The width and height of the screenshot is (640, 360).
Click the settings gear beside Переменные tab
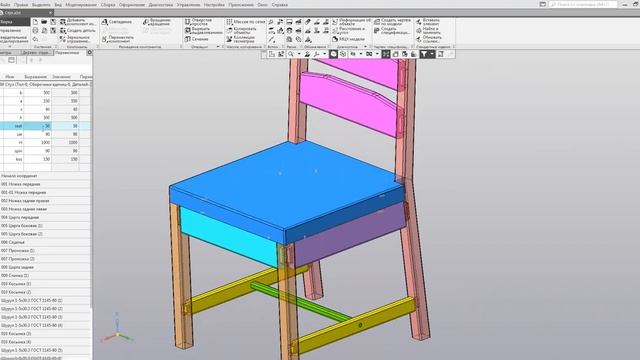pos(89,53)
